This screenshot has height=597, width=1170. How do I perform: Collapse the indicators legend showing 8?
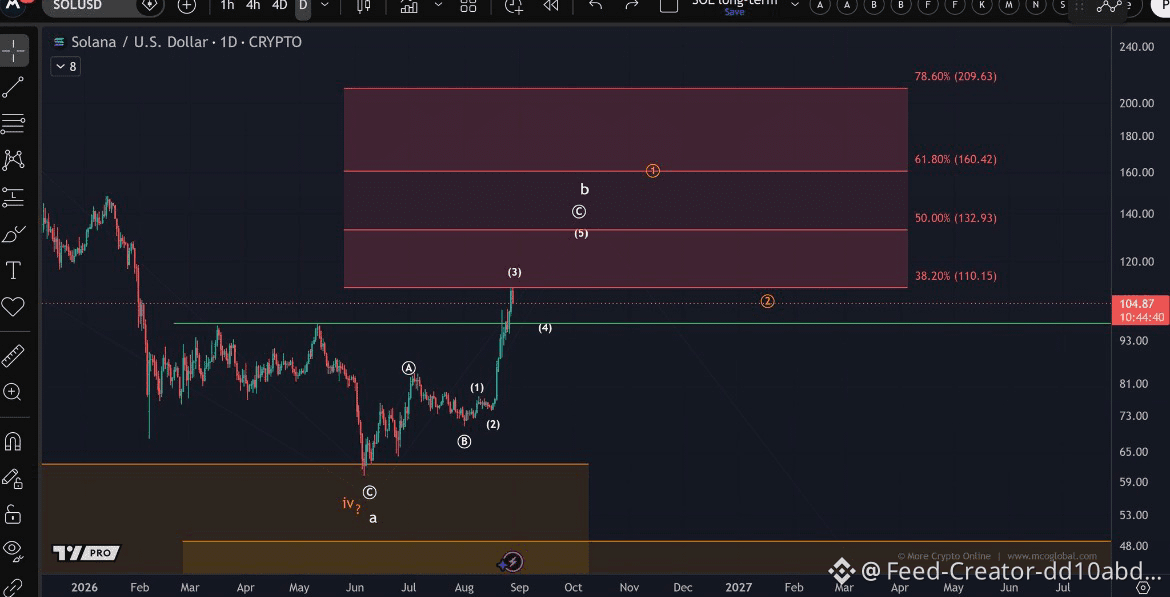[x=66, y=66]
